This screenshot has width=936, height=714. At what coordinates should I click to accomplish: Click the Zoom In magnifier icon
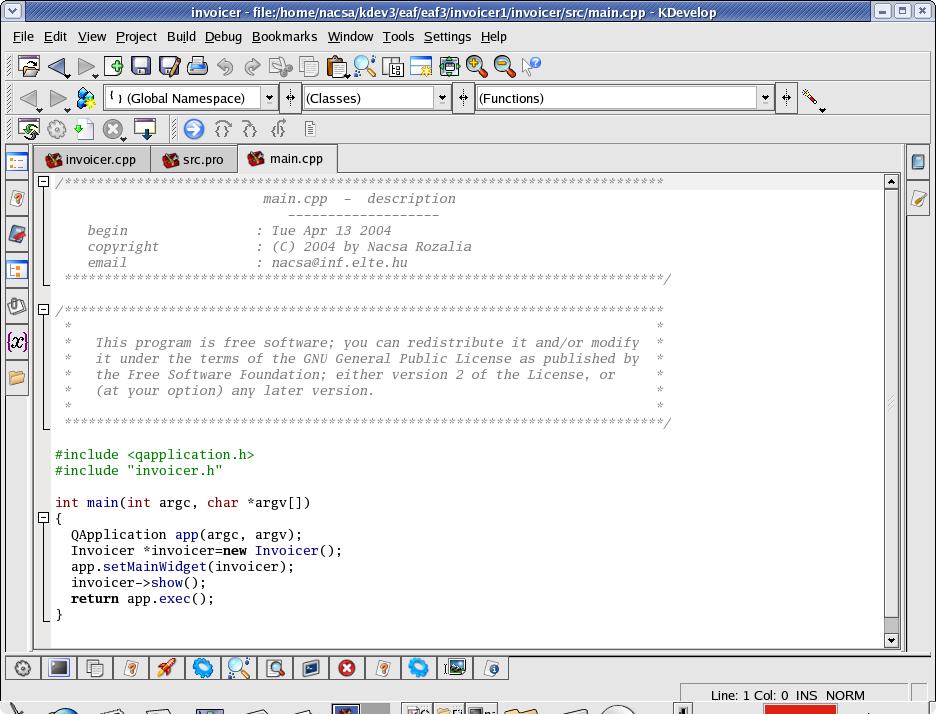click(x=476, y=66)
